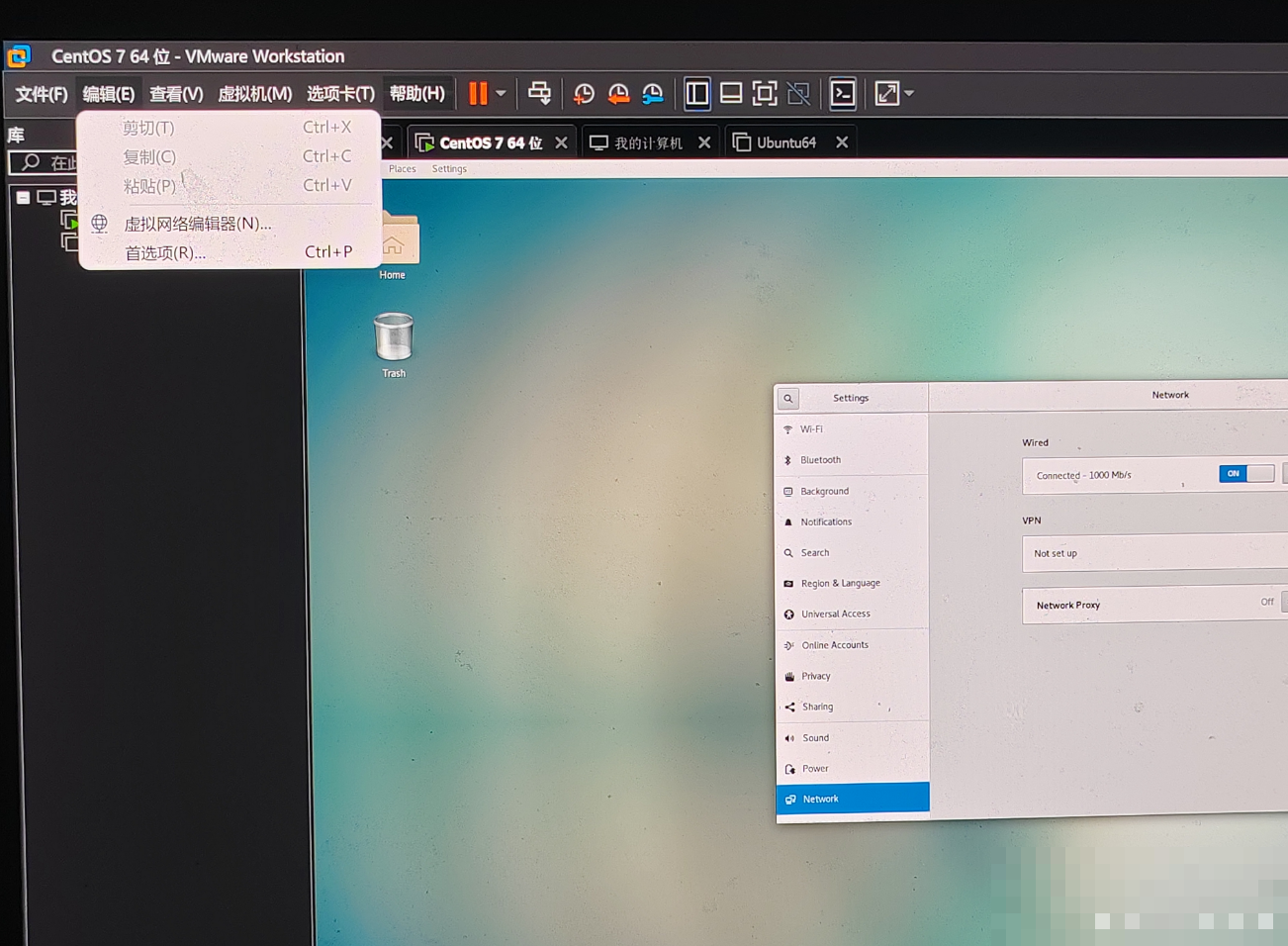
Task: Select the Trash desktop icon
Action: click(x=394, y=344)
